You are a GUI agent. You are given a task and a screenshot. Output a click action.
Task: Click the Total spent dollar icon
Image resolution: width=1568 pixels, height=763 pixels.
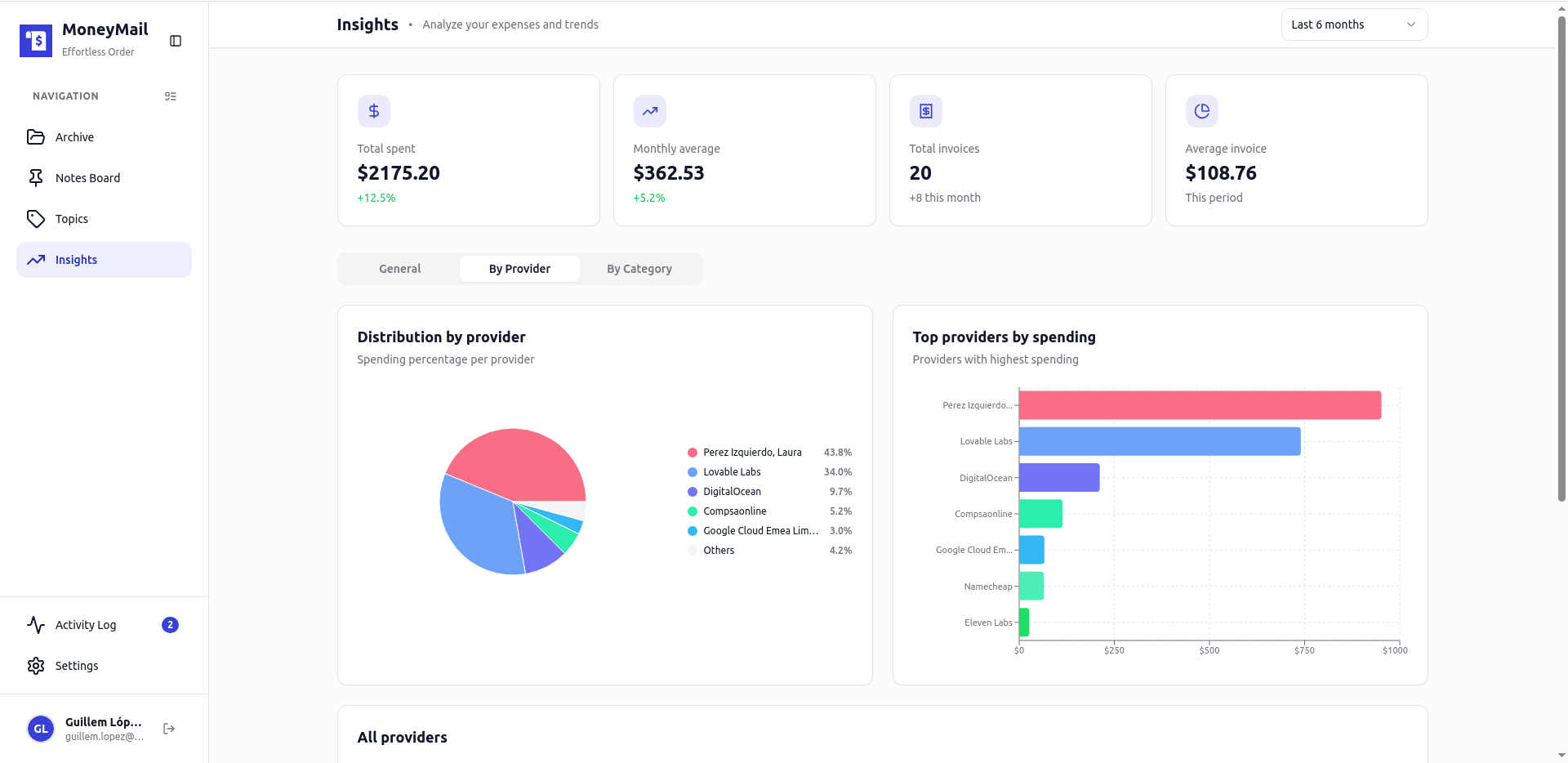point(373,111)
